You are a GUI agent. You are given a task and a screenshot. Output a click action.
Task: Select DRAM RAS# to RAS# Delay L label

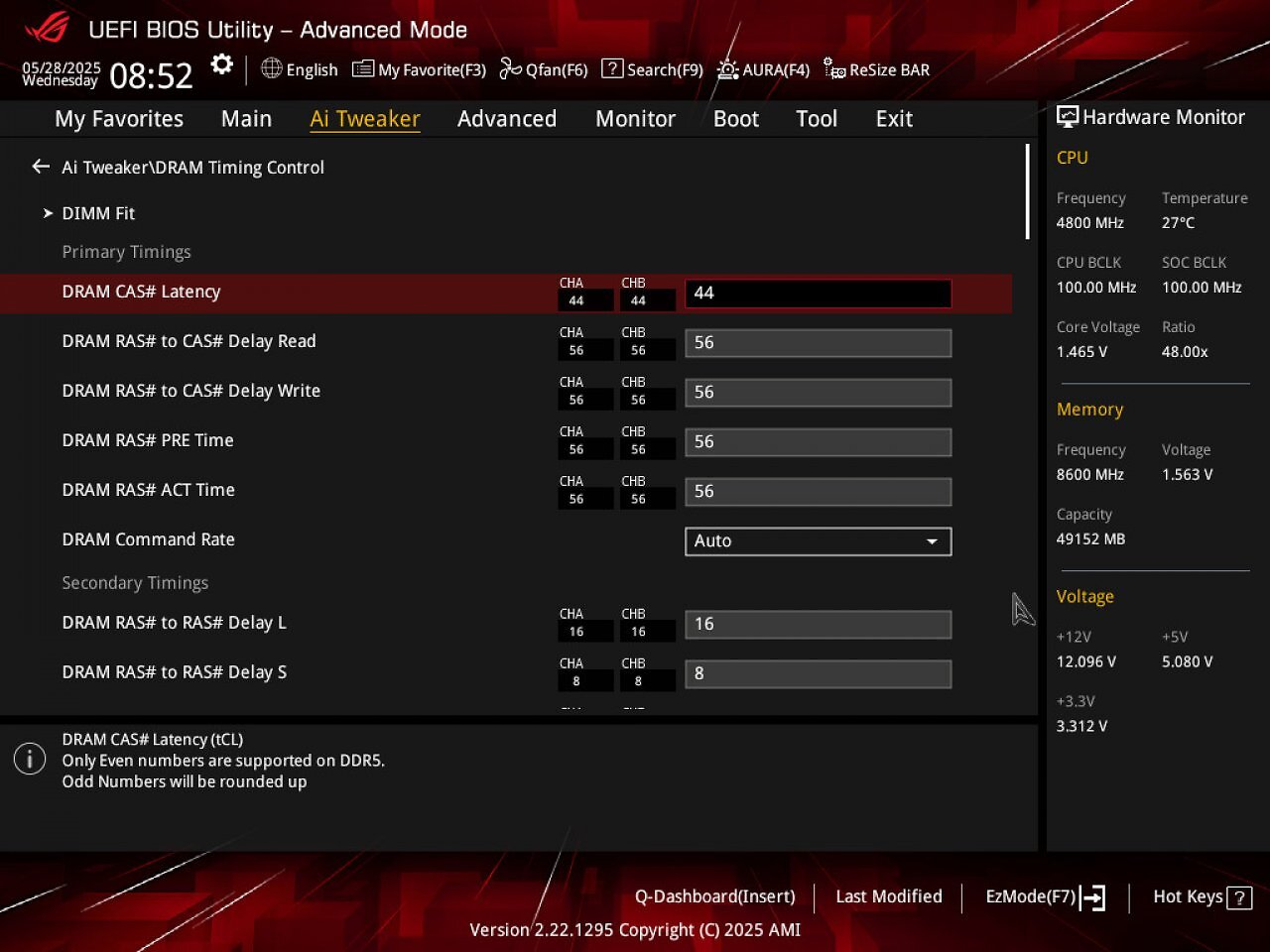pos(174,623)
